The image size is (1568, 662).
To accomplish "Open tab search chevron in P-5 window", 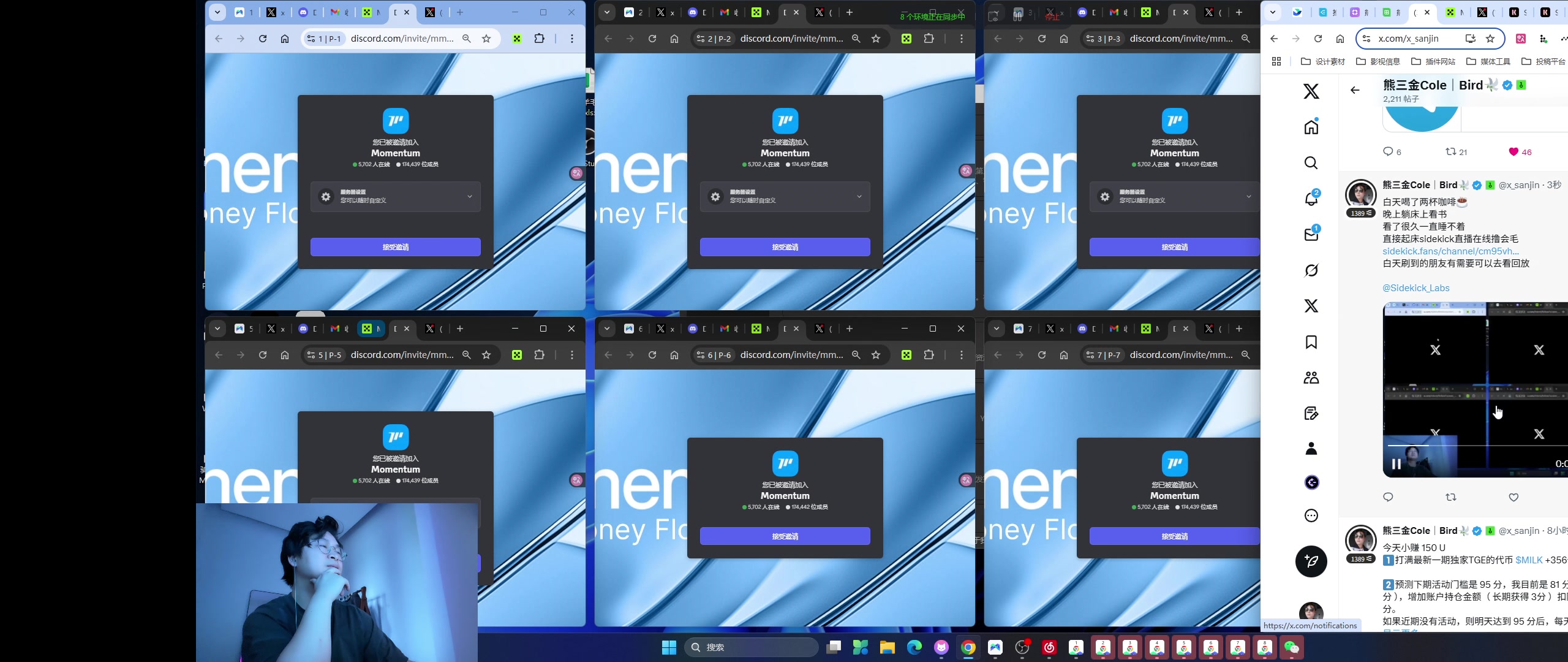I will 217,329.
